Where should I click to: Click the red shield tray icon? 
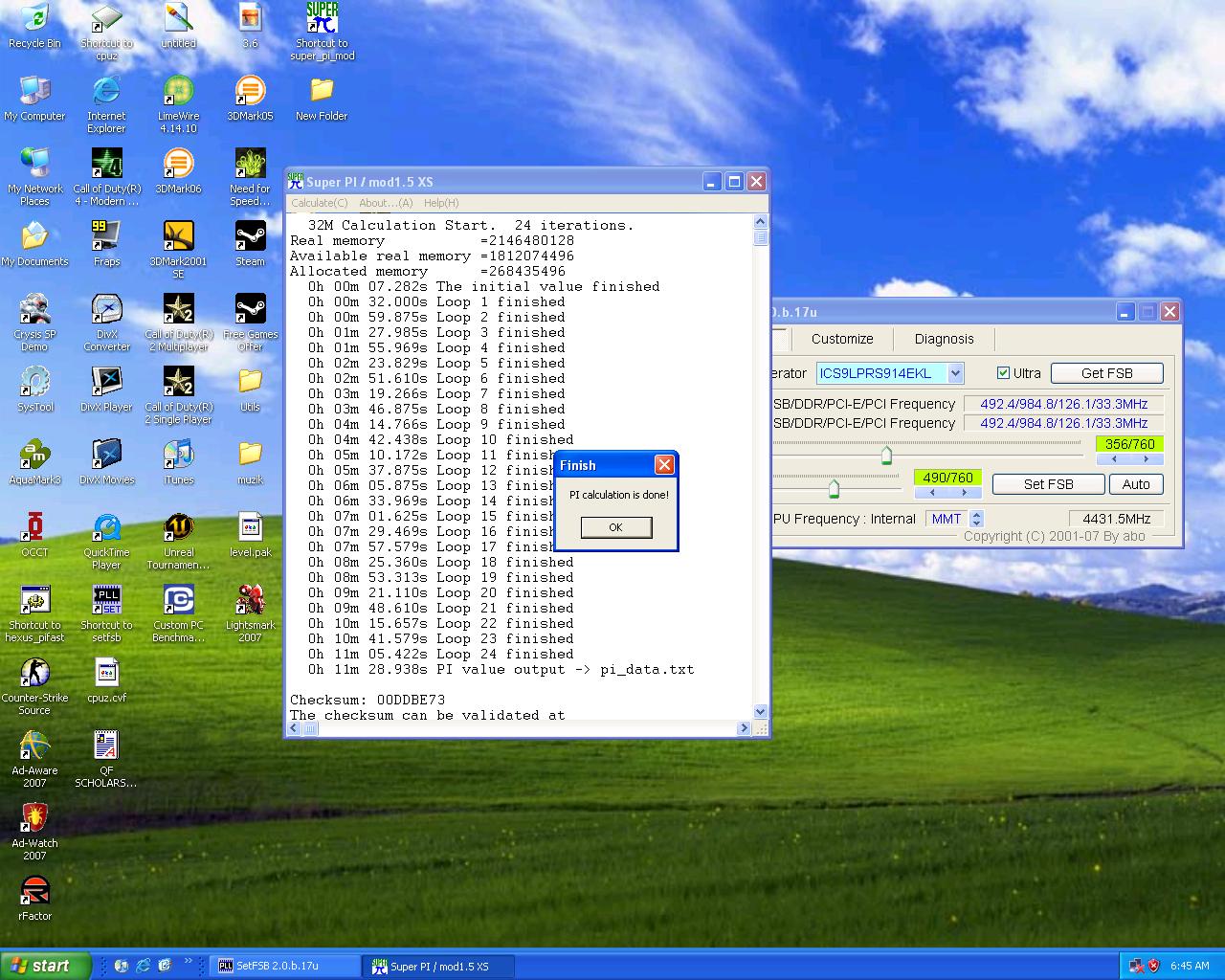click(x=1153, y=966)
